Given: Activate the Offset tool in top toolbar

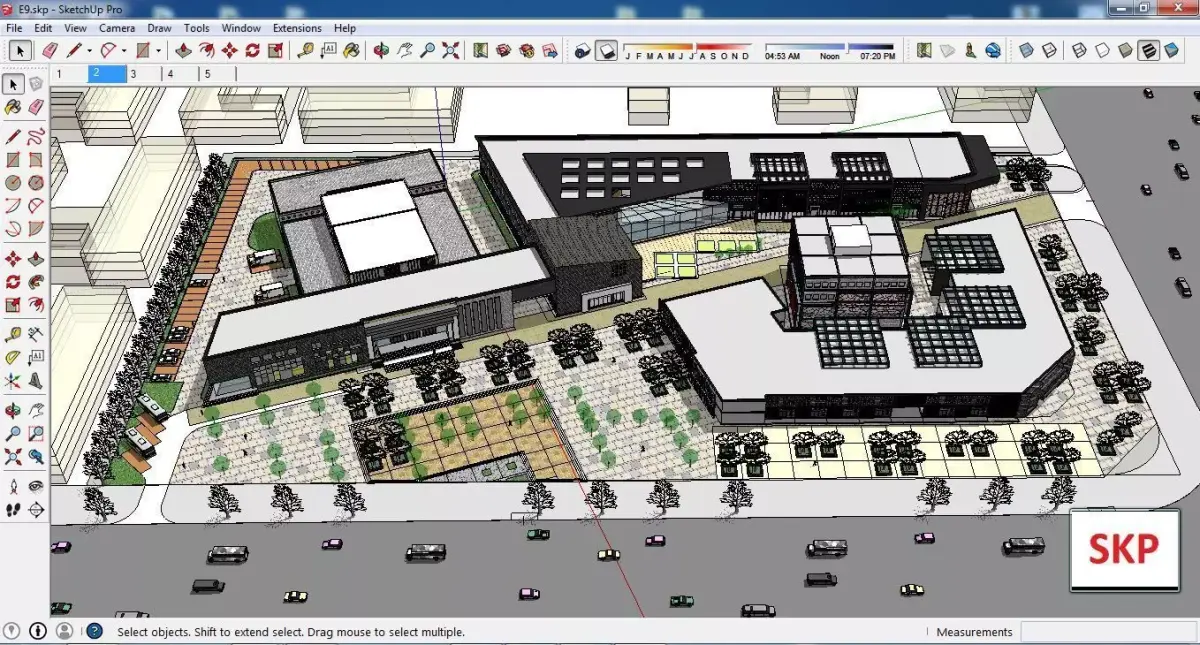Looking at the screenshot, I should (x=206, y=50).
